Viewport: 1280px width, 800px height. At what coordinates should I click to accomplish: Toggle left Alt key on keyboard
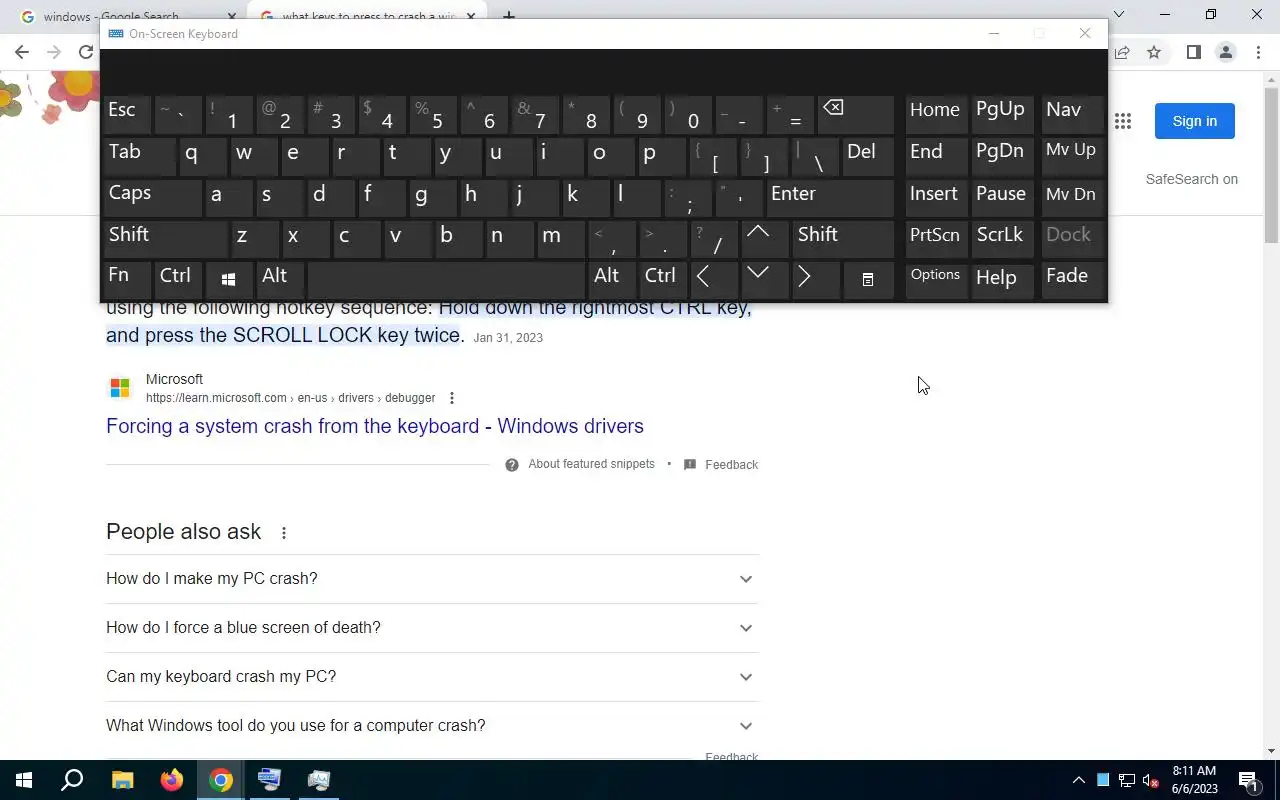[x=279, y=280]
